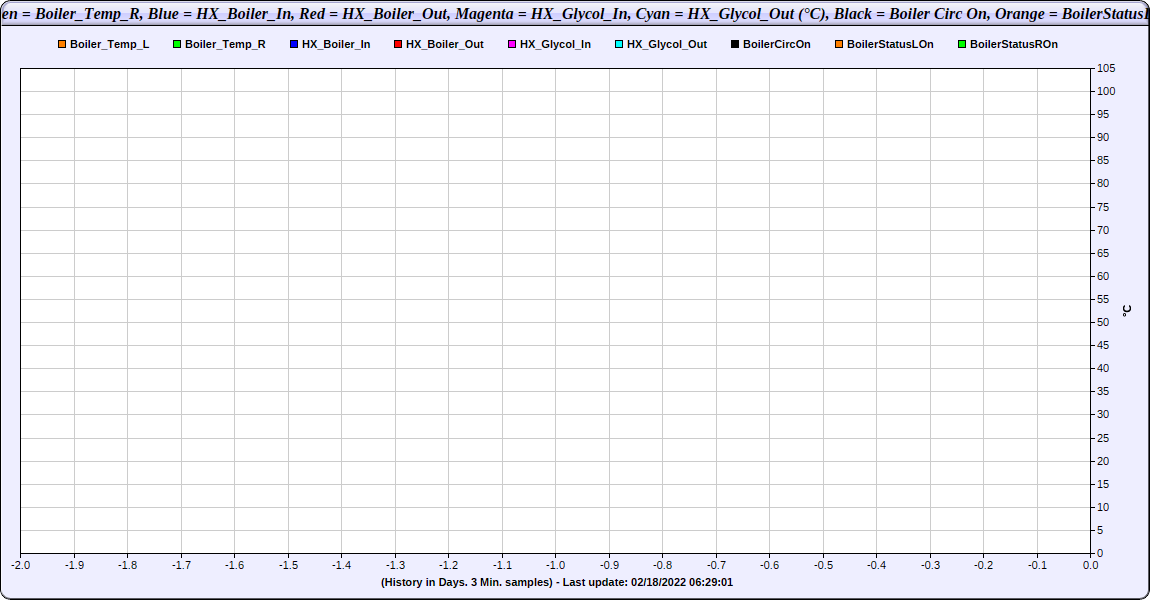This screenshot has width=1150, height=600.
Task: Click the -0.1 label on the X axis
Action: tap(1037, 565)
